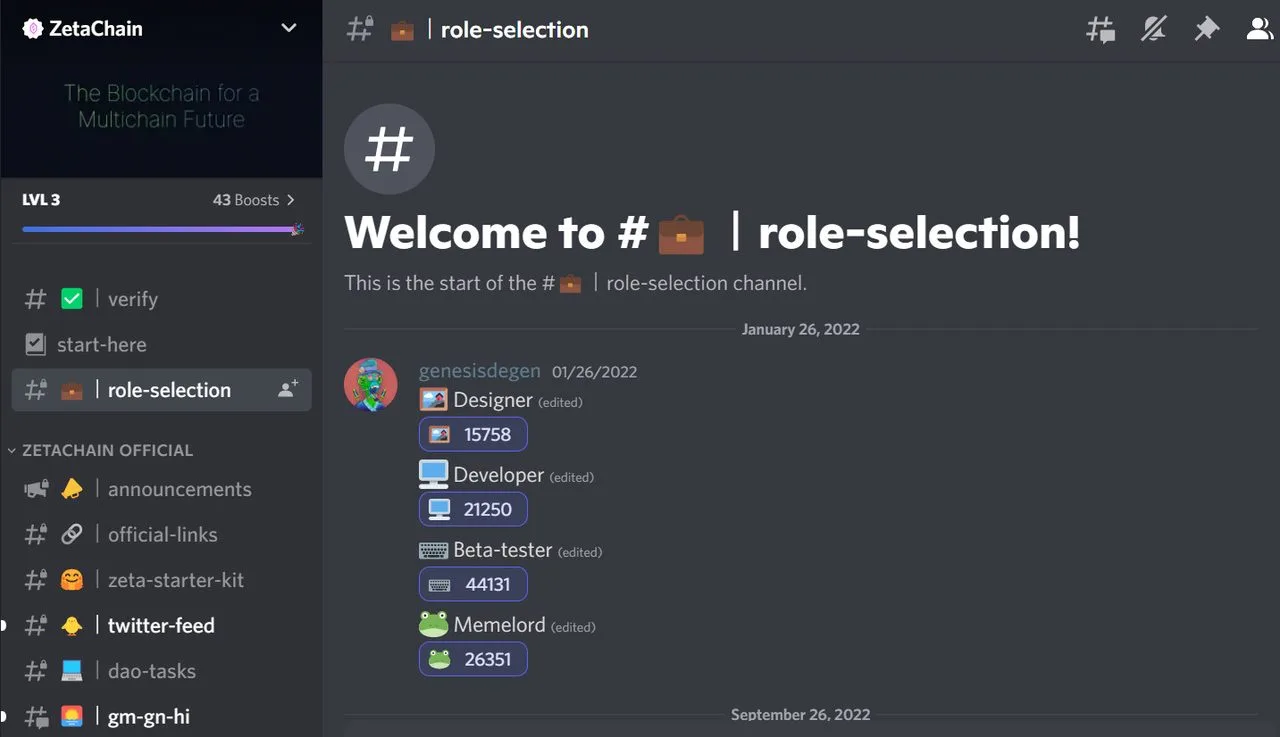Switch to the twitter-feed channel

coord(161,625)
